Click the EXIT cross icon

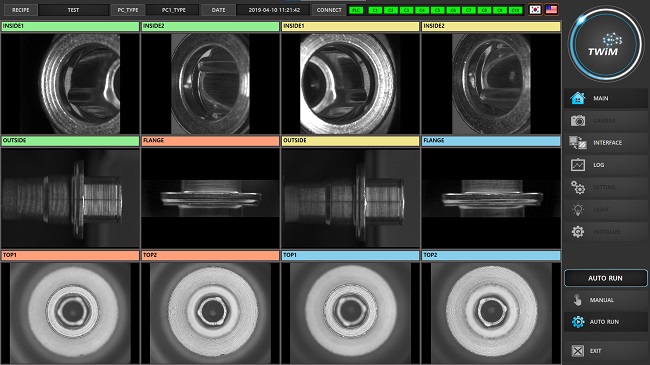coord(577,351)
